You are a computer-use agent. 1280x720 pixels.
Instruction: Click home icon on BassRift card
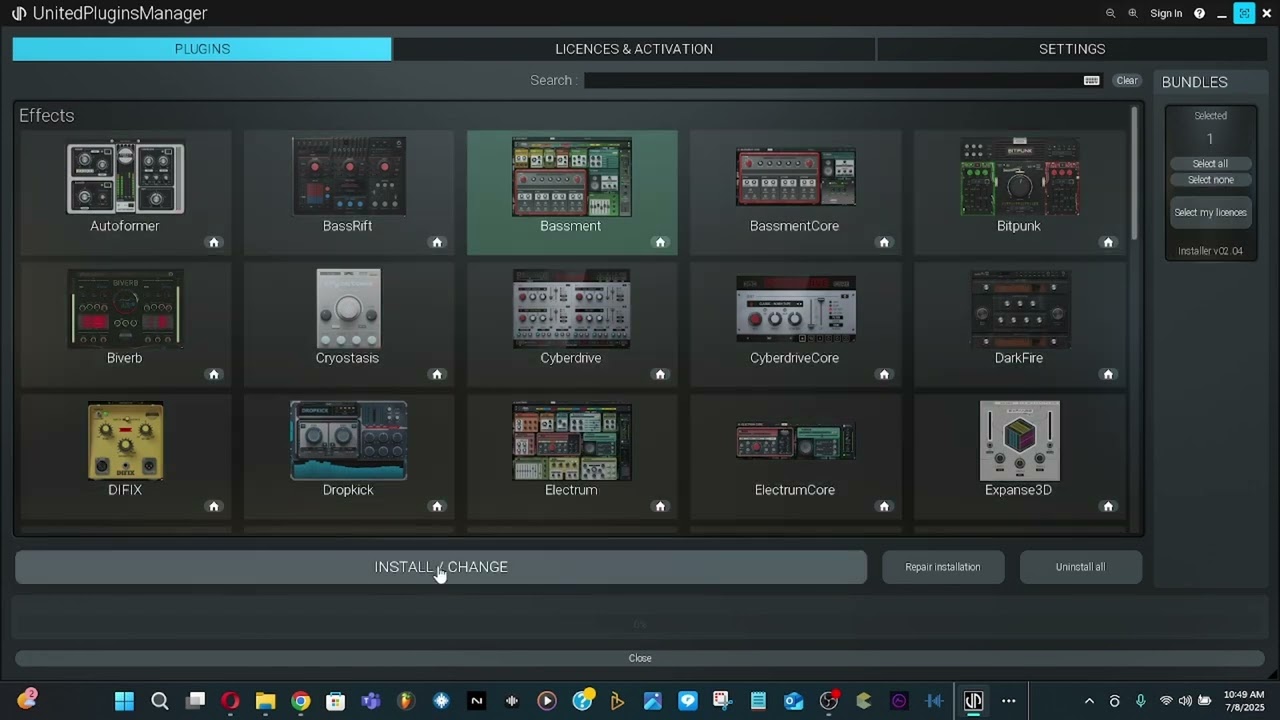437,242
